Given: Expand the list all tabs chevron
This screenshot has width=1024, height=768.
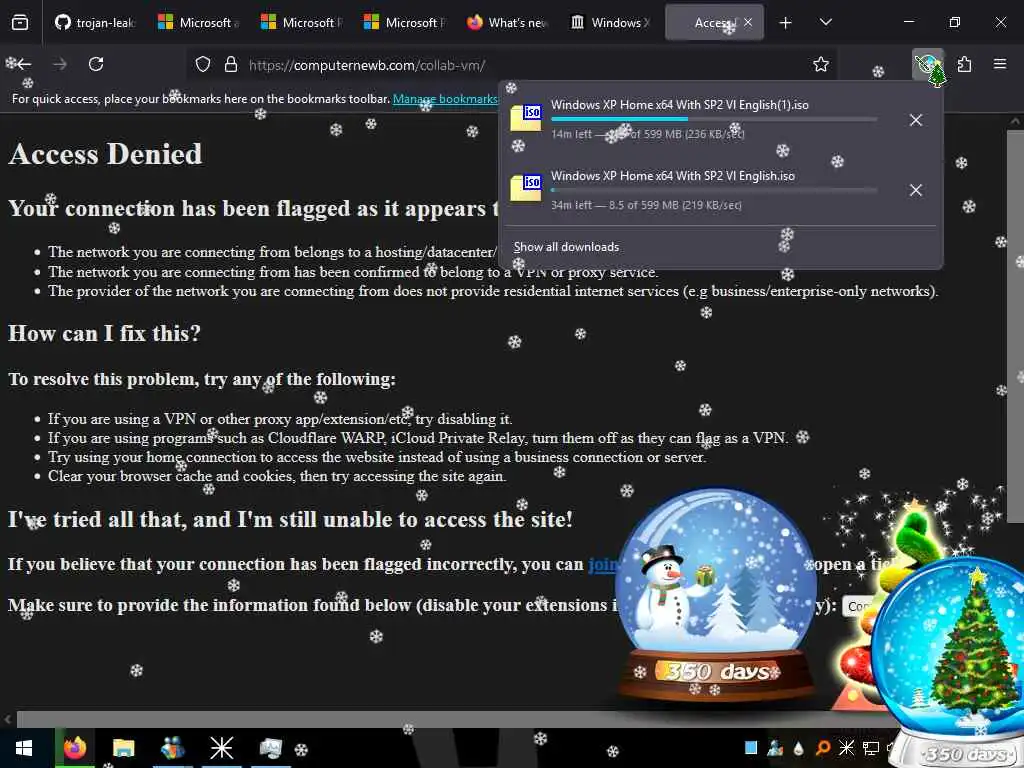Looking at the screenshot, I should pyautogui.click(x=825, y=22).
